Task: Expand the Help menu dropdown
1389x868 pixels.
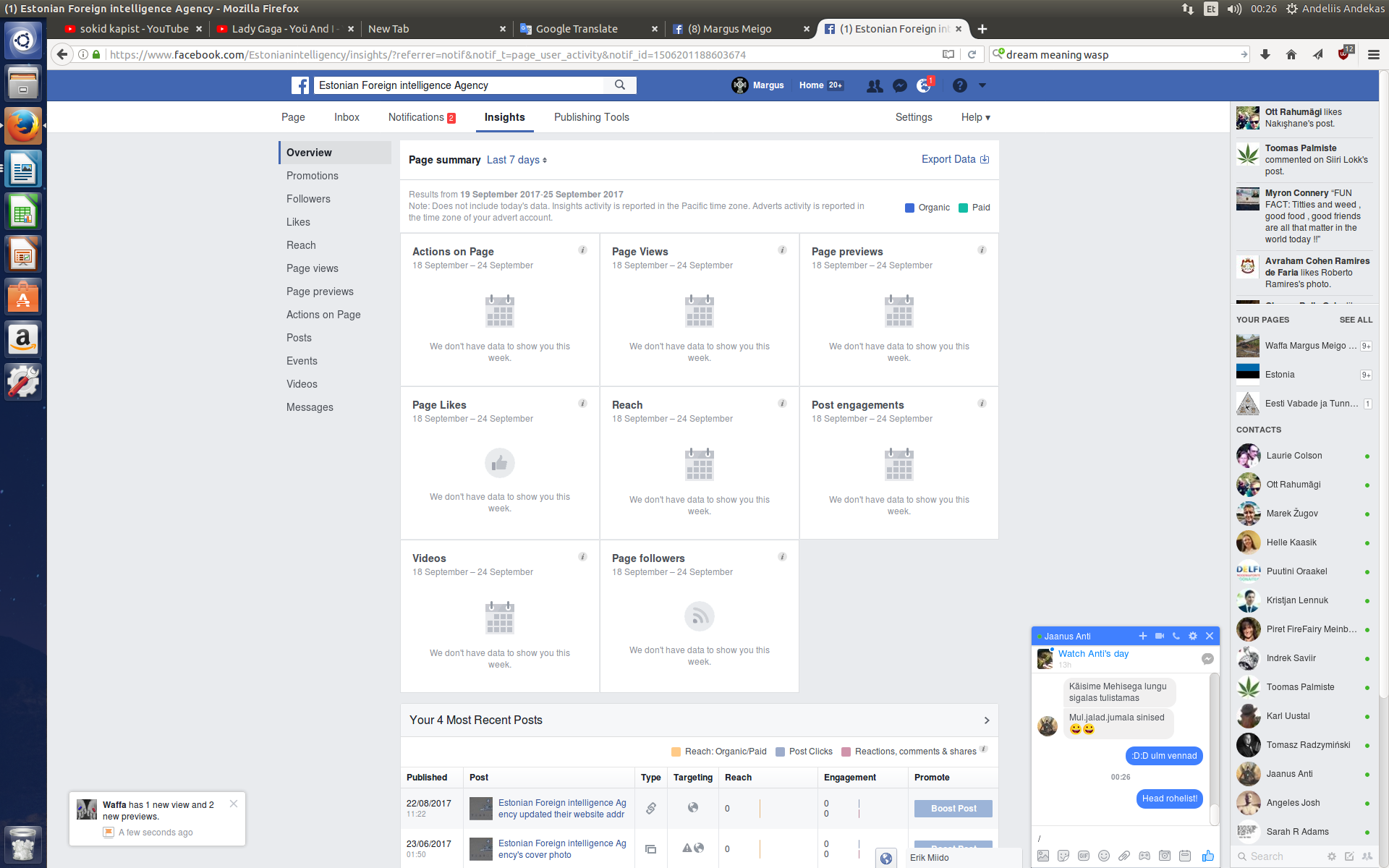Action: coord(975,117)
